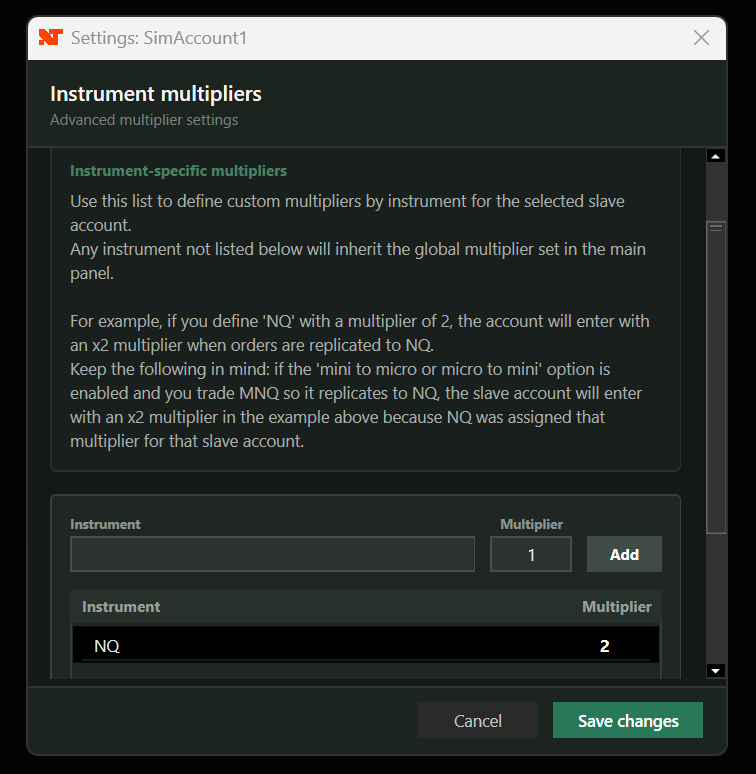The width and height of the screenshot is (756, 774).
Task: Click the vertical scrollbar thumb
Action: [x=716, y=377]
